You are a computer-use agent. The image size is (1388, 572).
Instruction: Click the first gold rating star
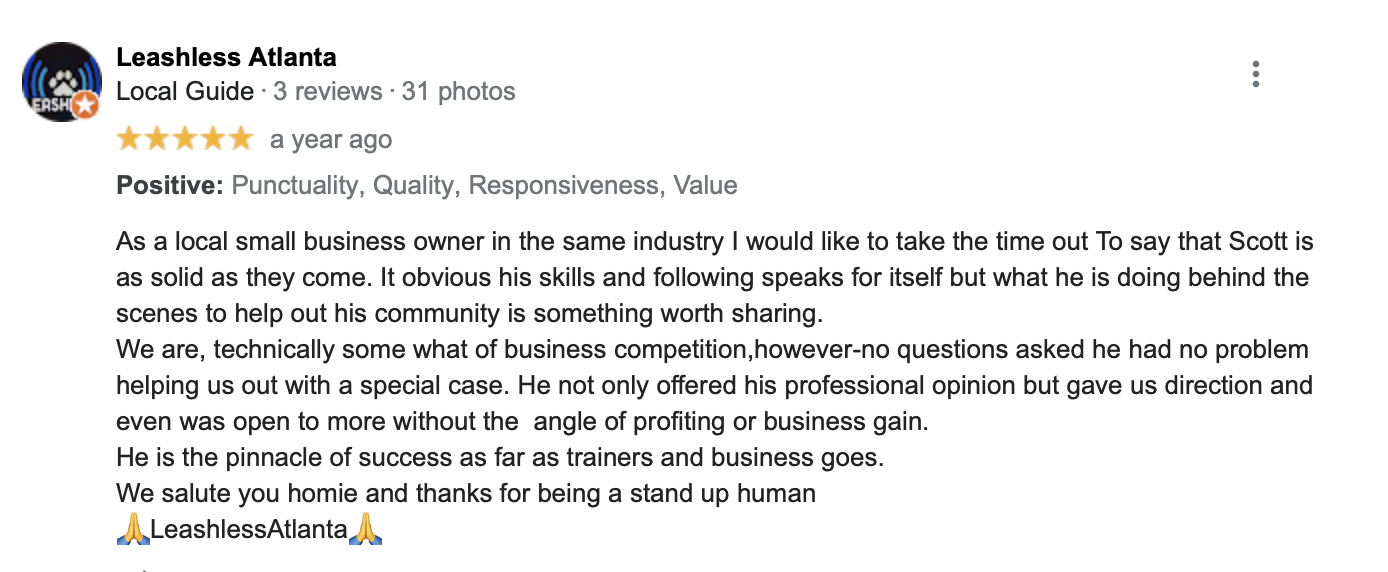pyautogui.click(x=130, y=139)
